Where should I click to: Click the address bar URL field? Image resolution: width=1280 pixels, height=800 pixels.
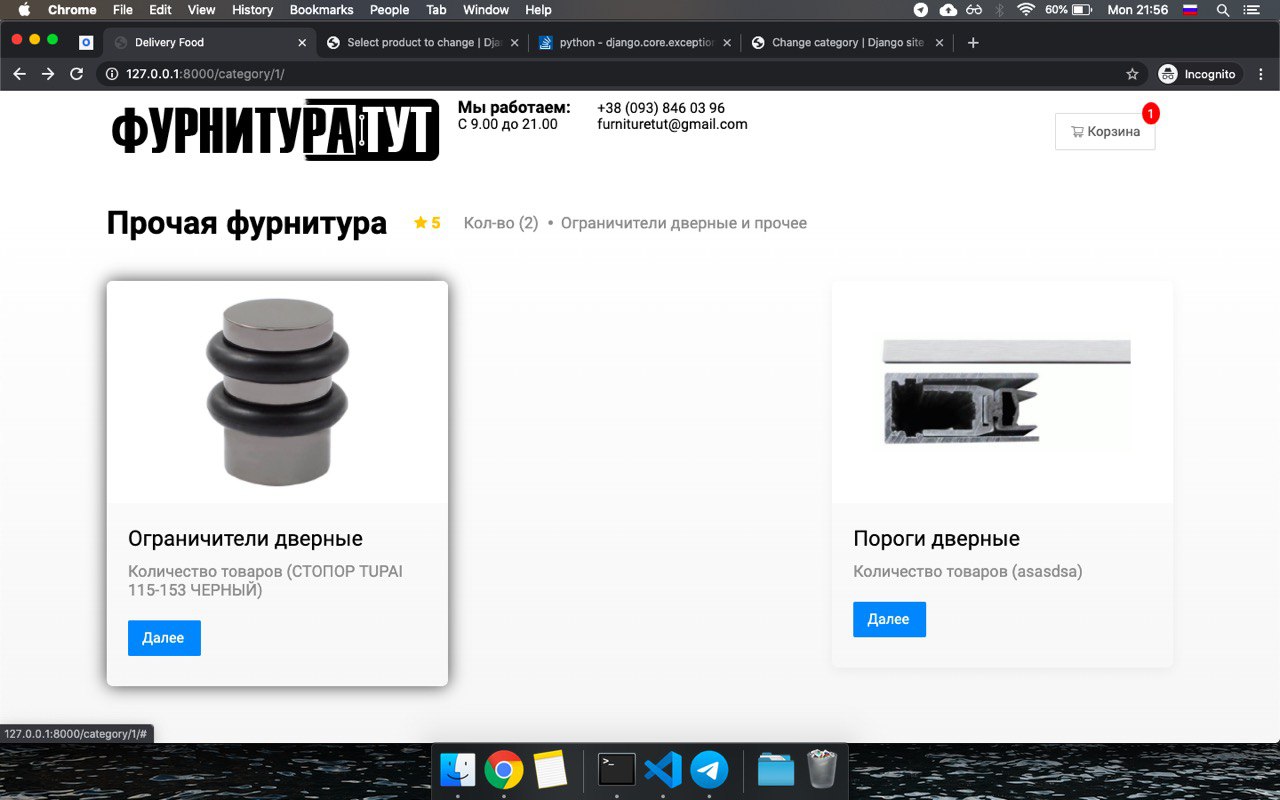tap(620, 74)
